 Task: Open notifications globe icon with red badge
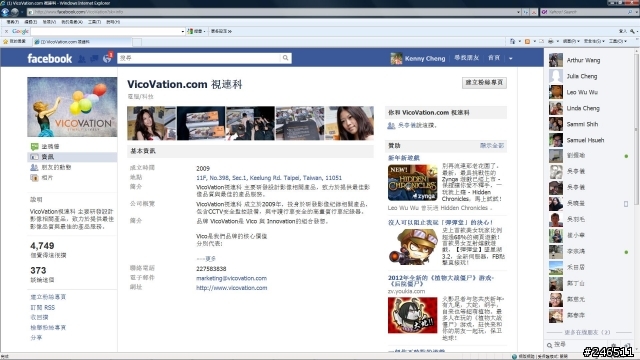click(x=107, y=58)
